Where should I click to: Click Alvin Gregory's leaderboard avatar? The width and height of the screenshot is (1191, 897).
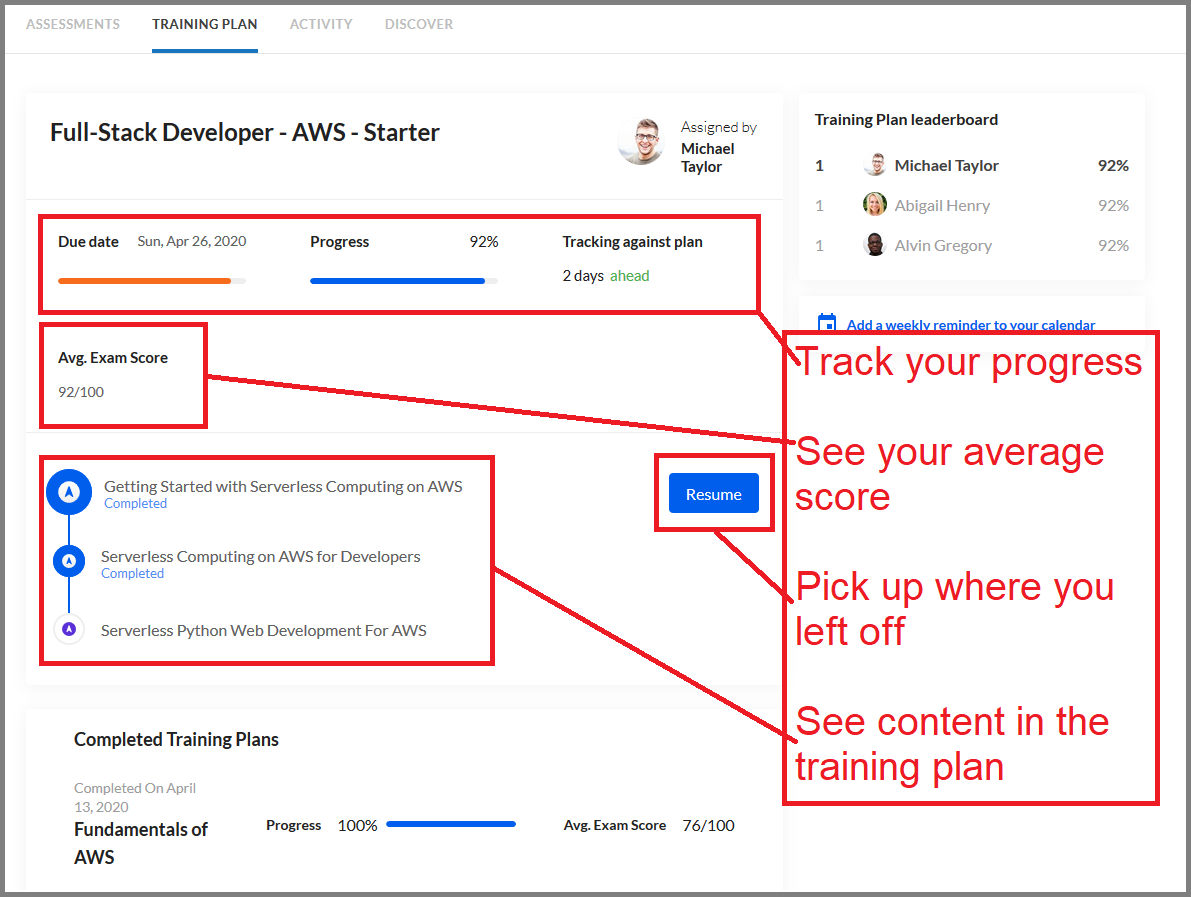(875, 245)
